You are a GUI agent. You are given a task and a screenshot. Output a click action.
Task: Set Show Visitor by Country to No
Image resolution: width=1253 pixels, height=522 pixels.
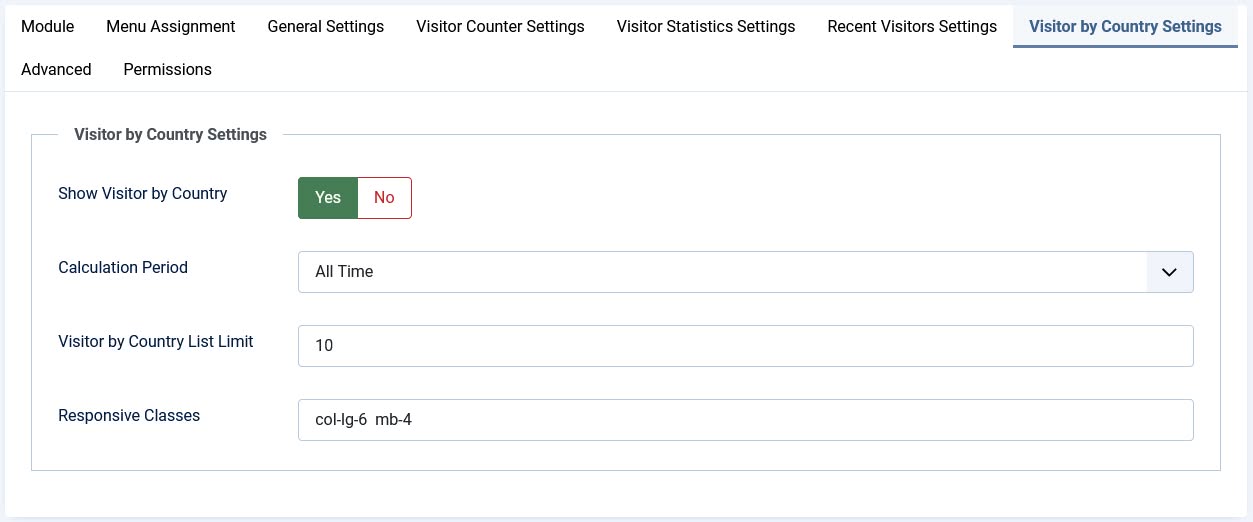(384, 198)
